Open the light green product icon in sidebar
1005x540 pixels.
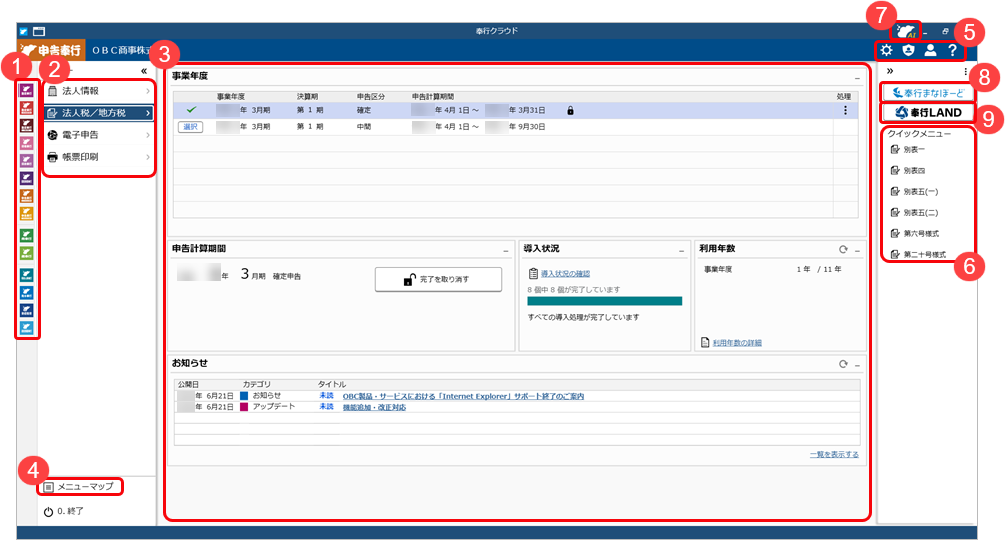point(26,253)
